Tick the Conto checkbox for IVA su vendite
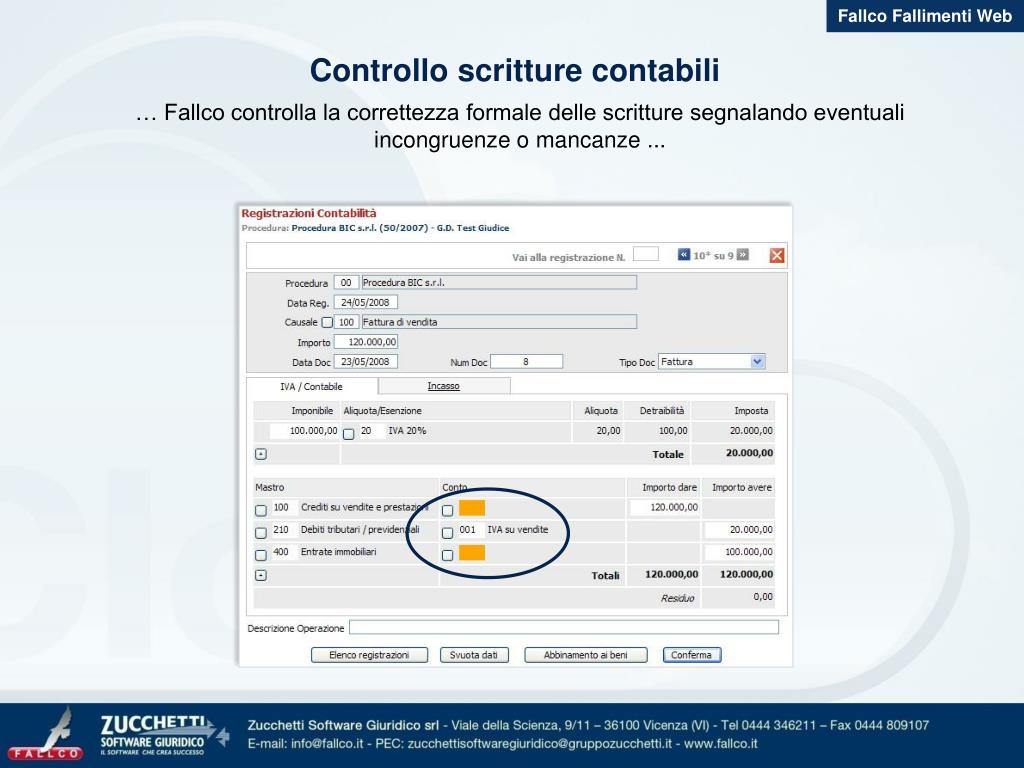Image resolution: width=1024 pixels, height=768 pixels. pyautogui.click(x=447, y=533)
